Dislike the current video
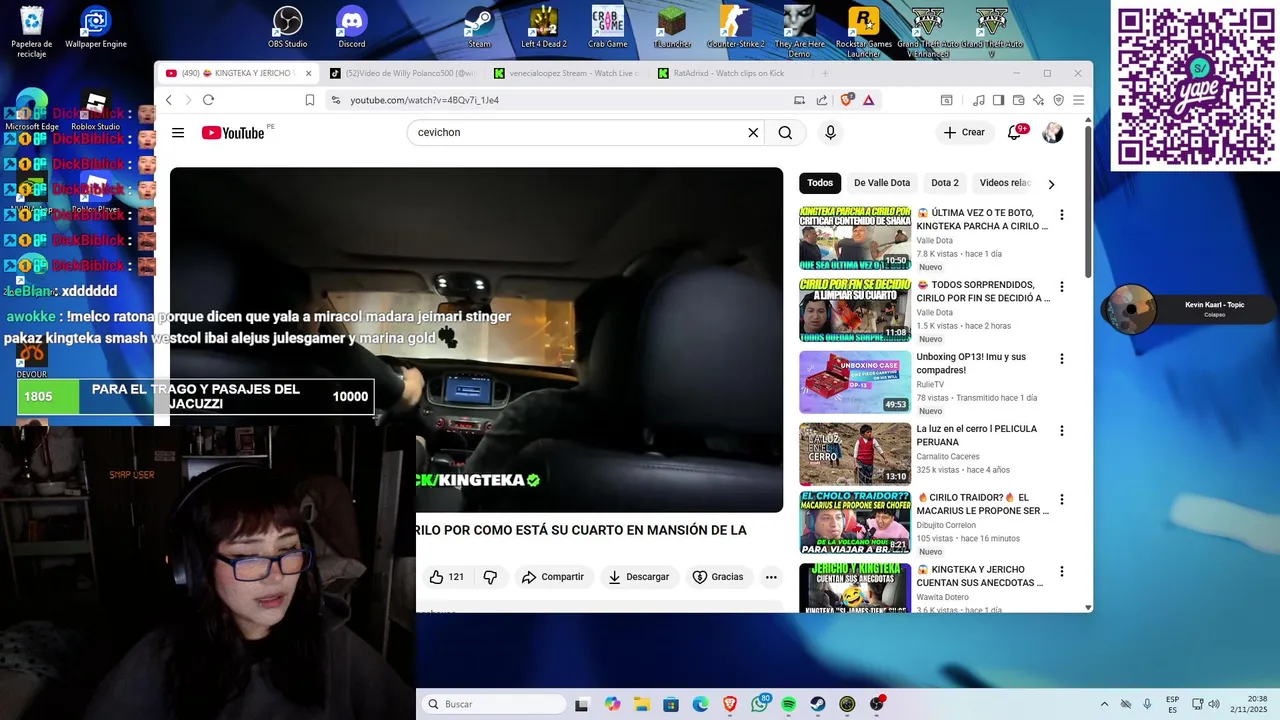 coord(490,577)
